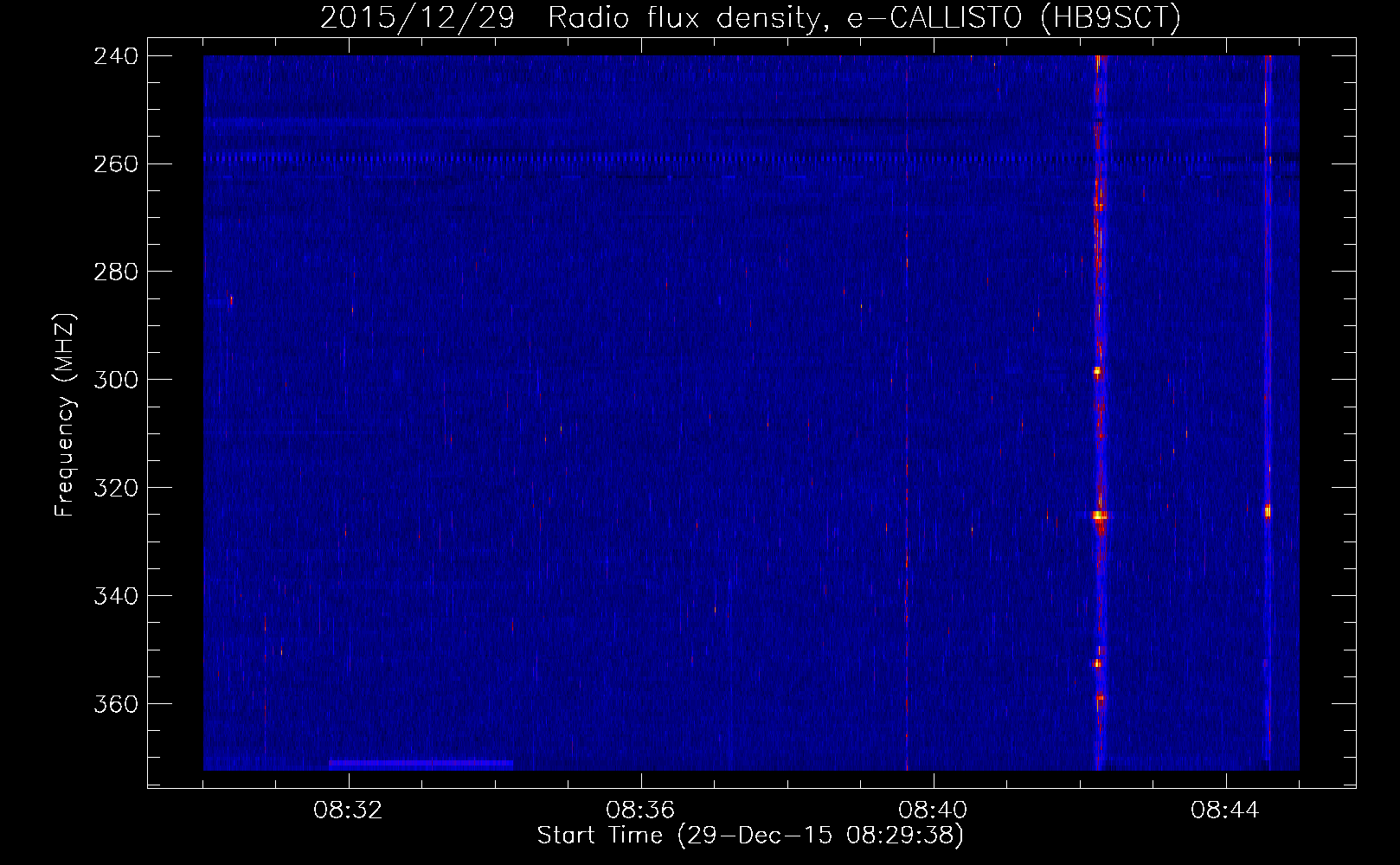Click the bright burst spot near 325 MHz at 08:42
Viewport: 1400px width, 865px height.
click(x=1099, y=516)
